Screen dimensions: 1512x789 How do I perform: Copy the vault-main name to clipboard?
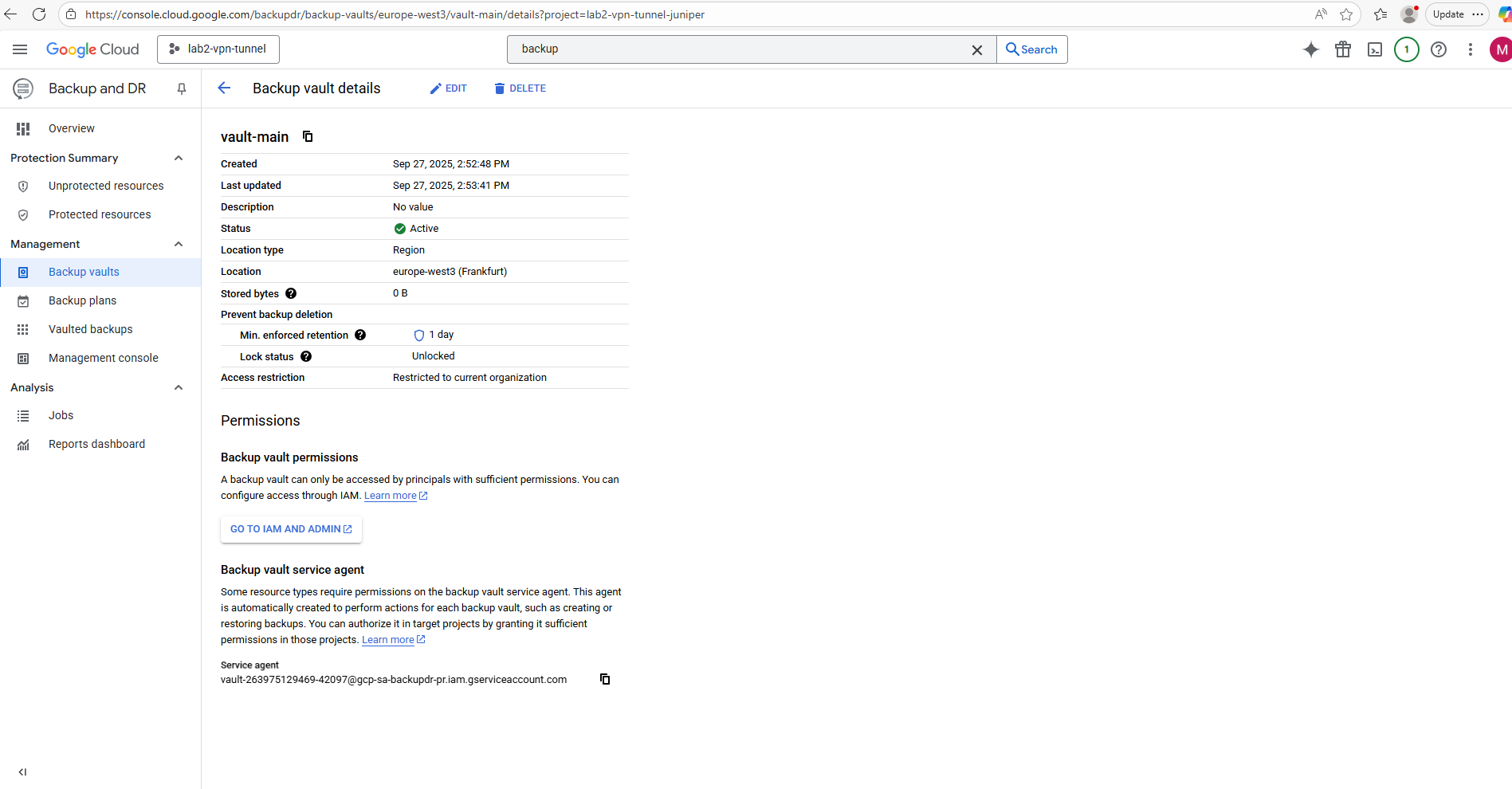[308, 136]
